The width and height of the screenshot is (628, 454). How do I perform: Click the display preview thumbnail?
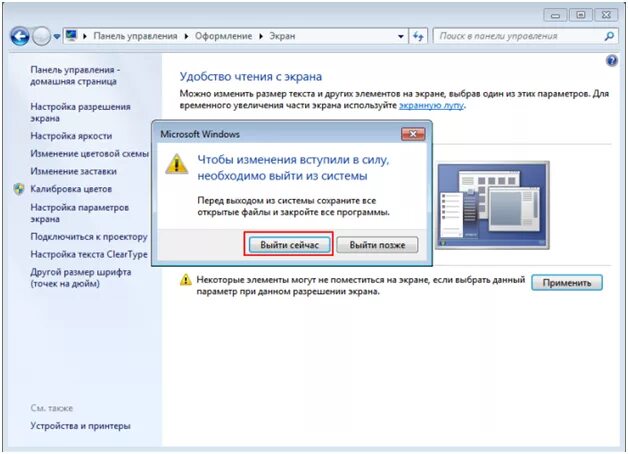[492, 205]
